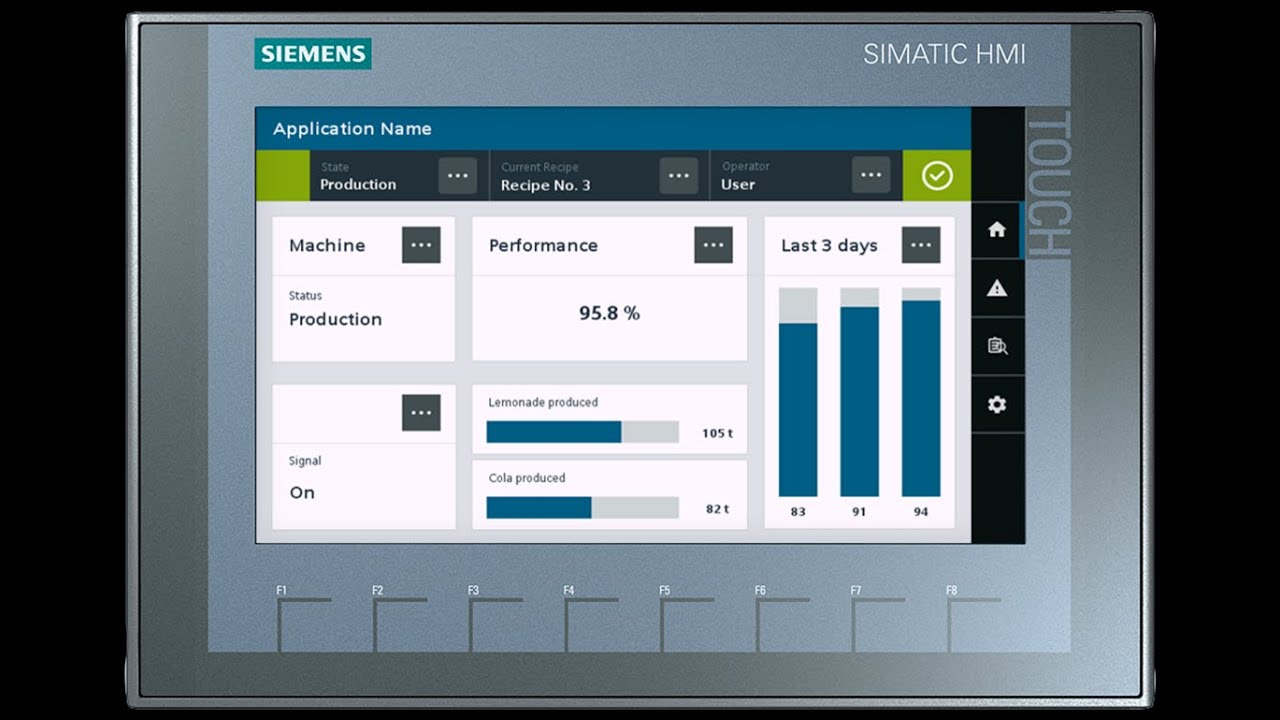Click the F6 function key
1280x720 pixels.
pos(783,620)
